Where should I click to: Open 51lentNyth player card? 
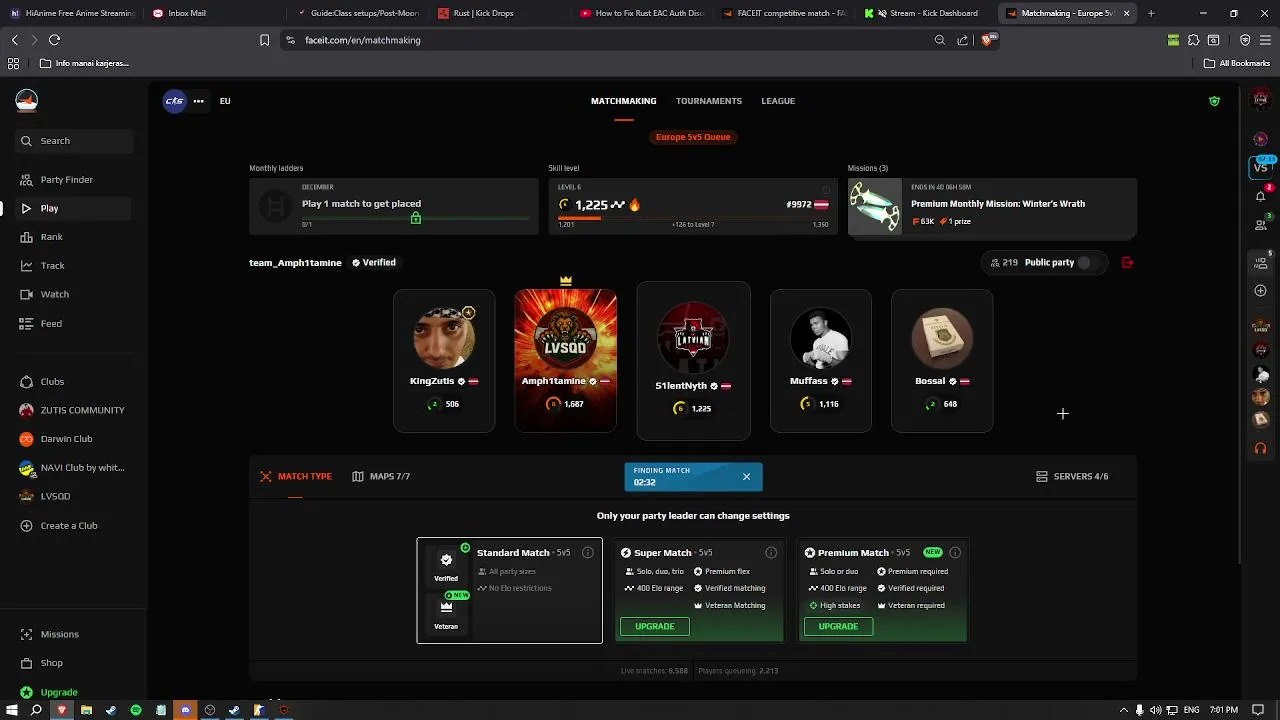[693, 361]
